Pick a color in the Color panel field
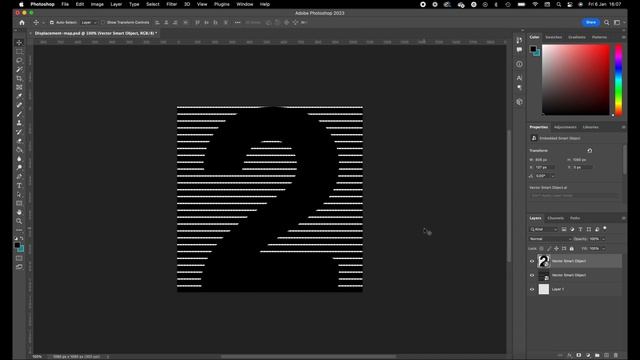640x360 pixels. coord(576,80)
